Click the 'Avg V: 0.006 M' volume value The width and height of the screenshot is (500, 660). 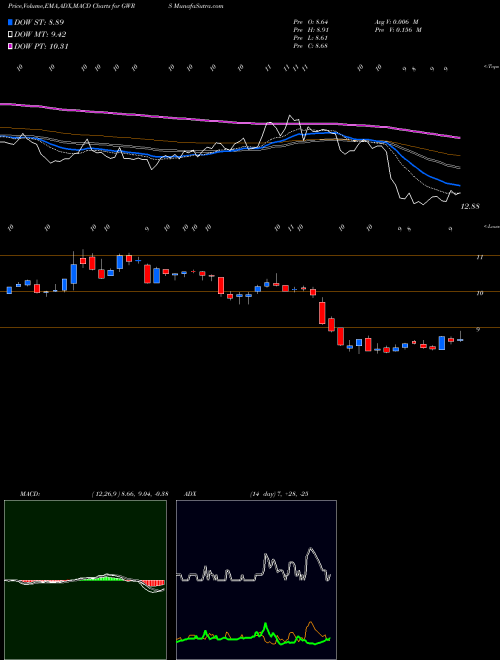pyautogui.click(x=396, y=22)
